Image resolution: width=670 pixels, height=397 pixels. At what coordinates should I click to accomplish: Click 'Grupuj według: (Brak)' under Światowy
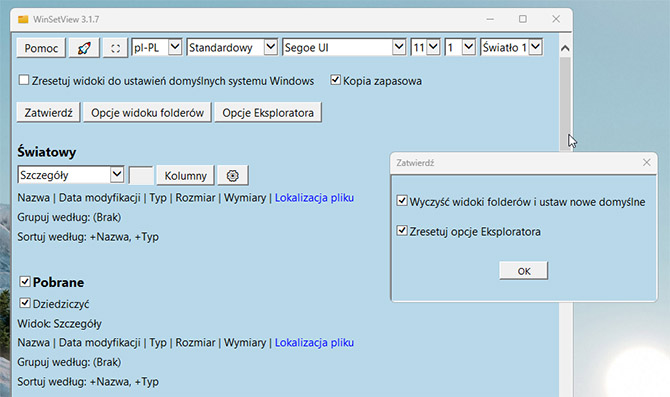[x=69, y=218]
